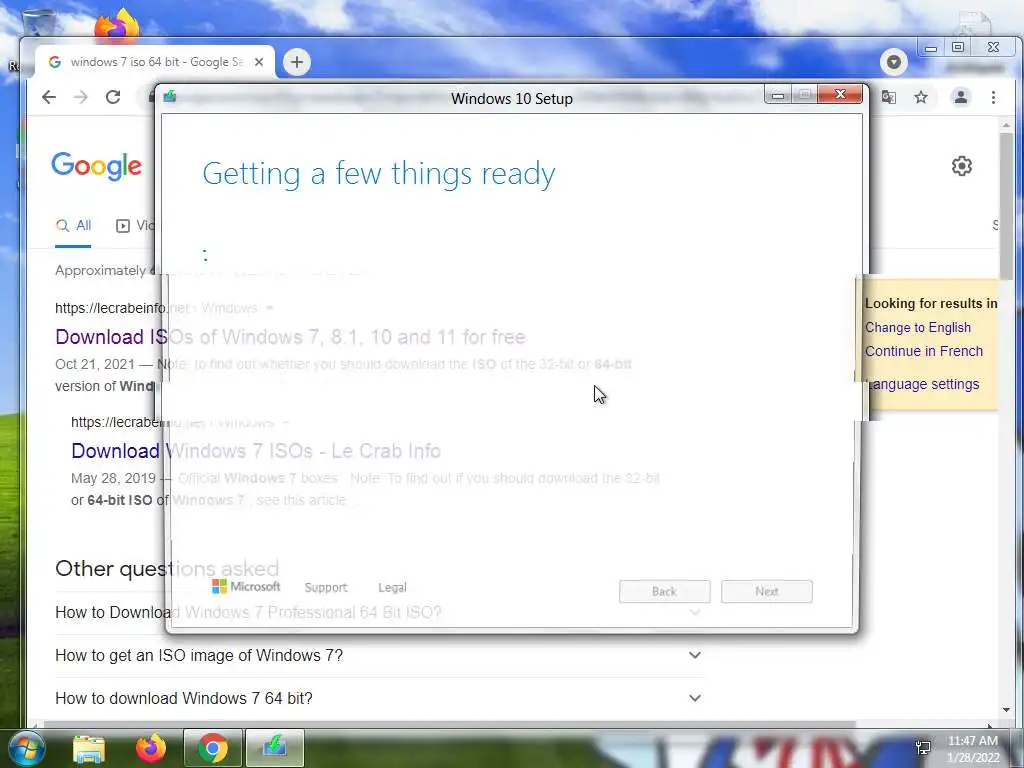1024x768 pixels.
Task: Click the Chrome back arrow
Action: 49,97
